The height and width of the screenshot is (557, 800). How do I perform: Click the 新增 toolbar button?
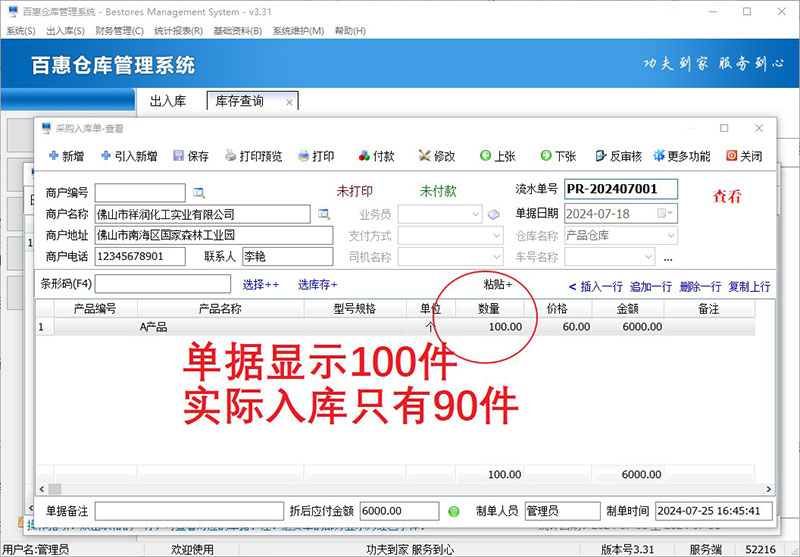click(x=66, y=156)
